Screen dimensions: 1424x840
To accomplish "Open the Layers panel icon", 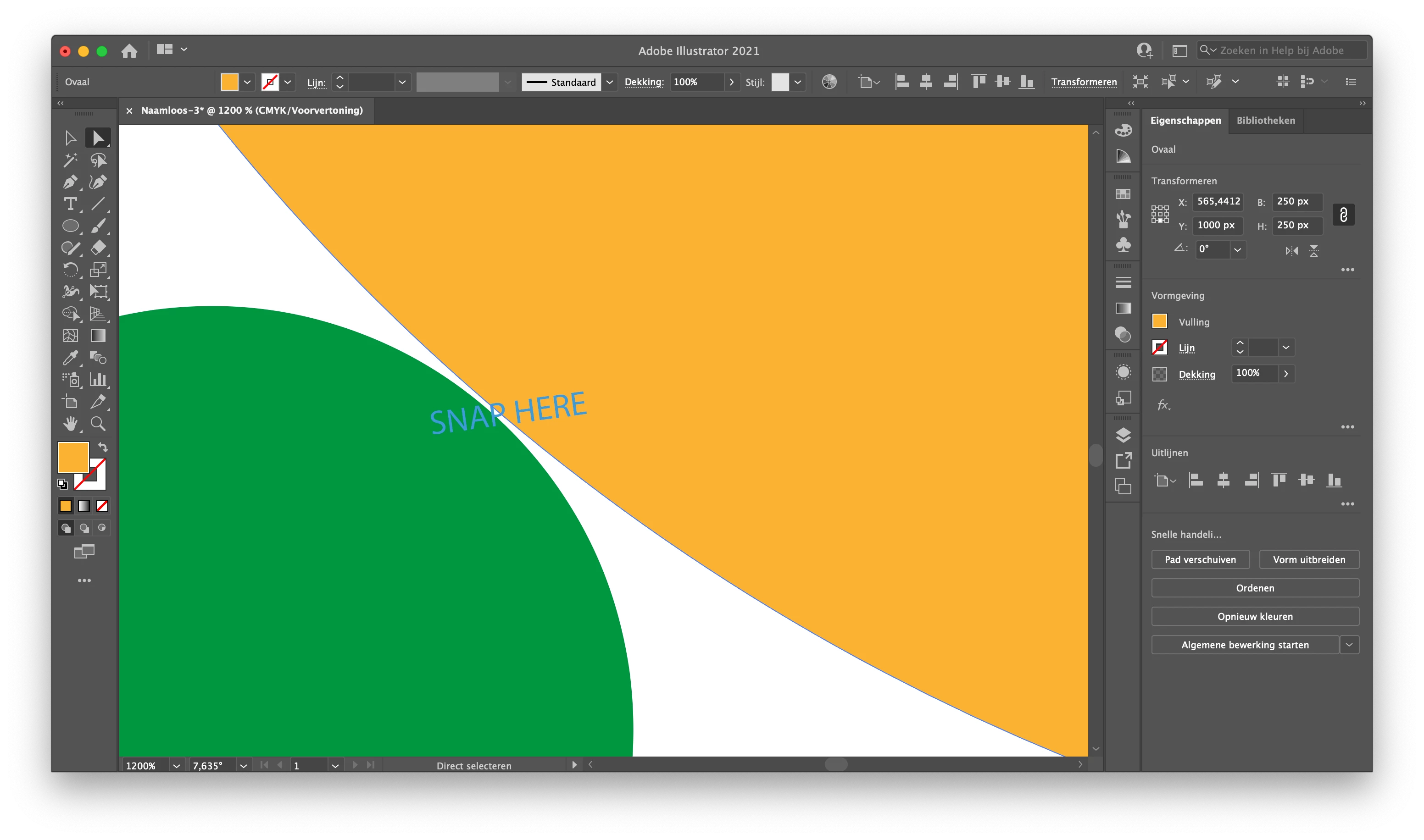I will point(1123,435).
